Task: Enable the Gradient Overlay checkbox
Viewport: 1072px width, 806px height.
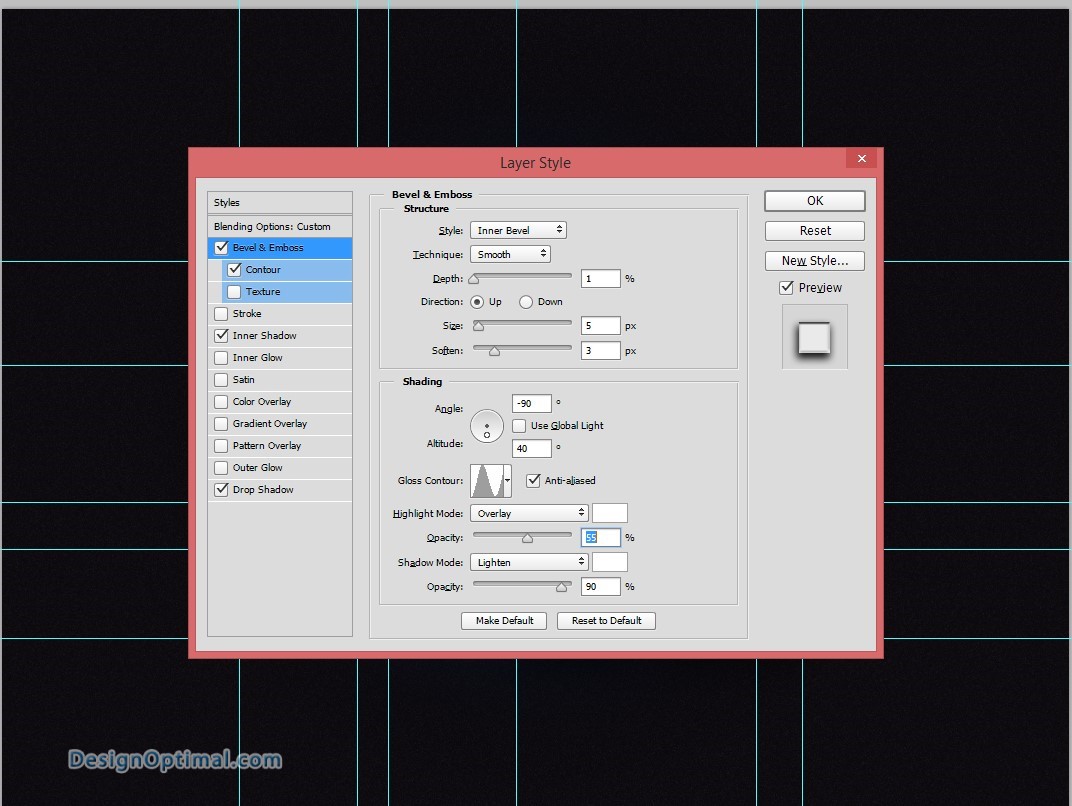Action: pyautogui.click(x=221, y=424)
